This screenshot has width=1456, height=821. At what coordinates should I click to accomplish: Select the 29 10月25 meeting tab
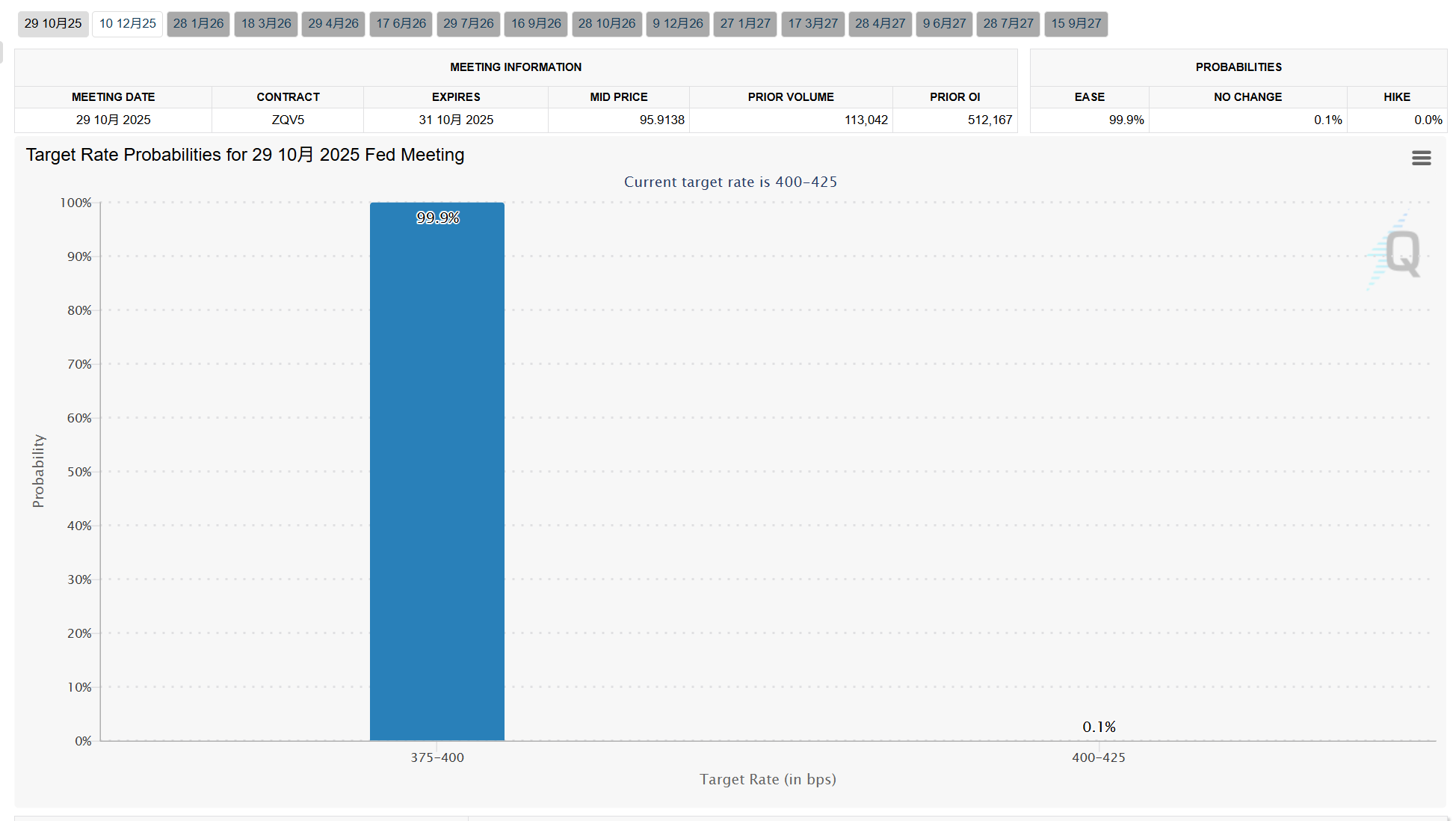(x=53, y=23)
